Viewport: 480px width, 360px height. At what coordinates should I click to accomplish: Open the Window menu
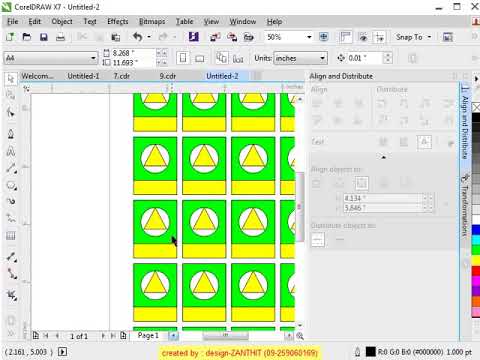pos(243,22)
